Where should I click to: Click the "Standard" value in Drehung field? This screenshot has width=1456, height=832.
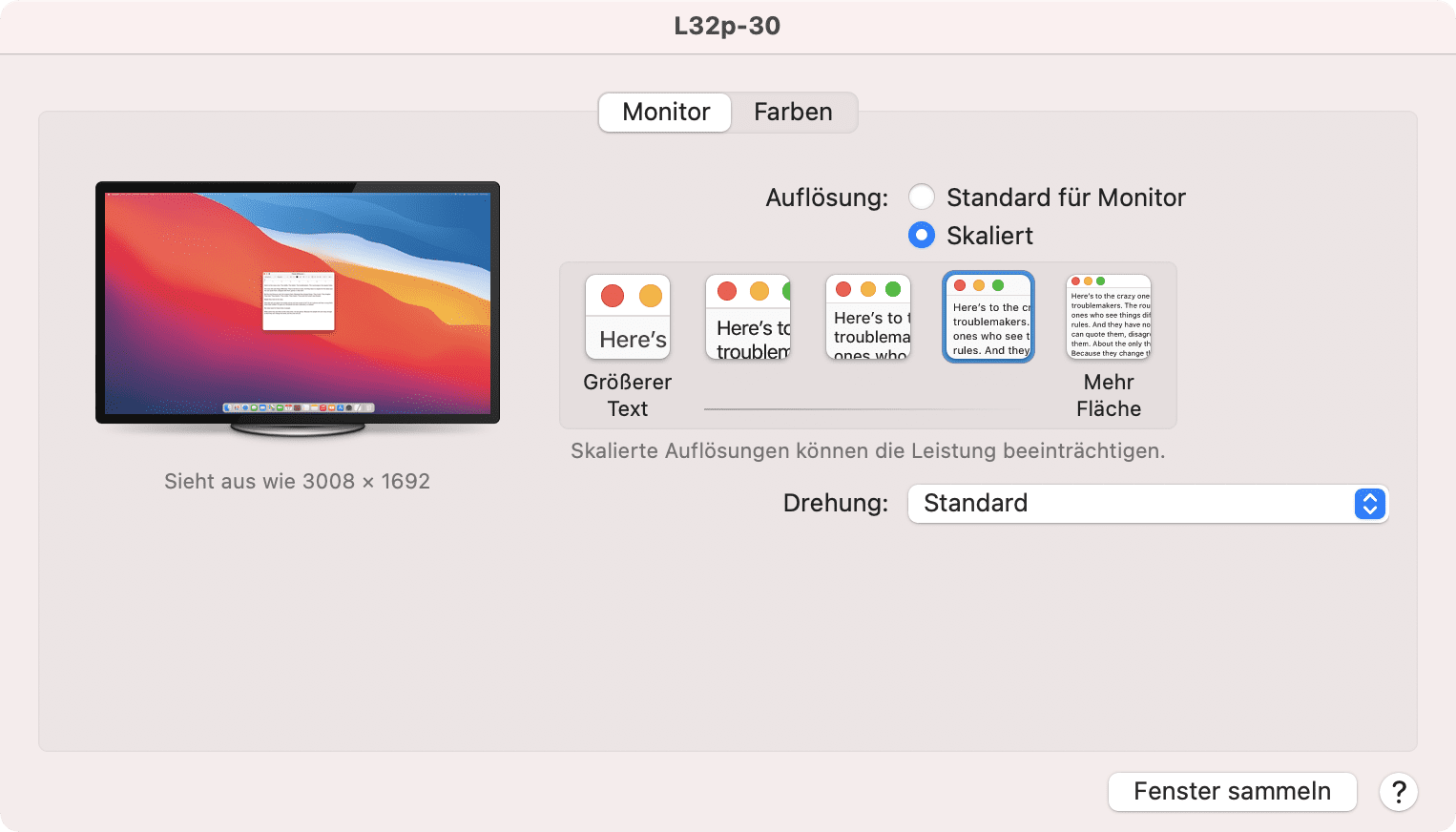[x=975, y=504]
